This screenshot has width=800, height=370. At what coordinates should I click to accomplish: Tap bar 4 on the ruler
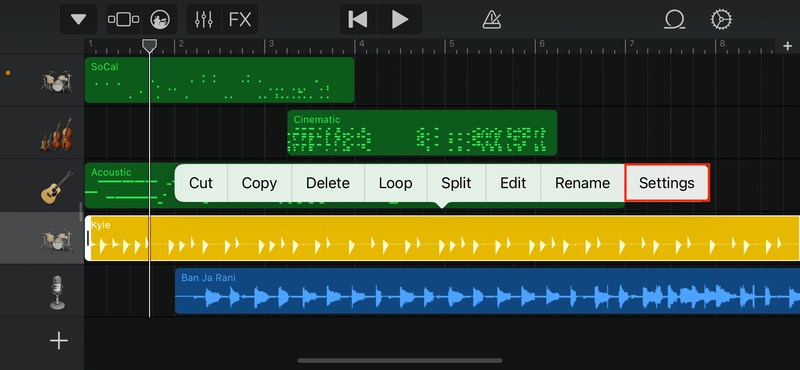(x=361, y=44)
